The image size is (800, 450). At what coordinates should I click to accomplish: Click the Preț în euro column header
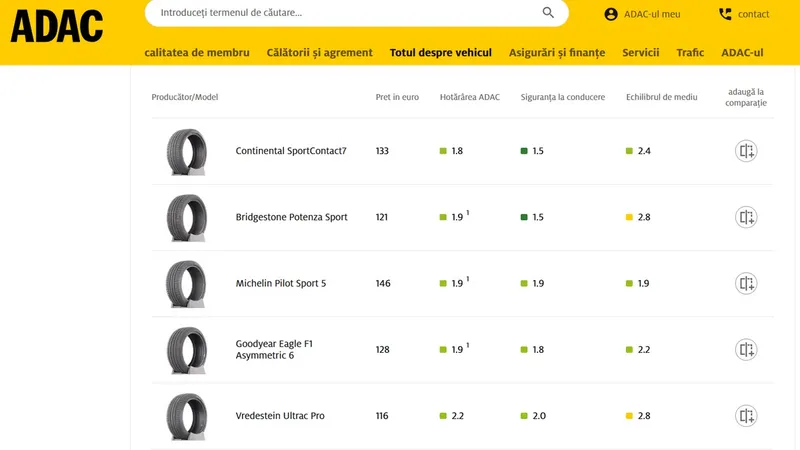click(397, 97)
